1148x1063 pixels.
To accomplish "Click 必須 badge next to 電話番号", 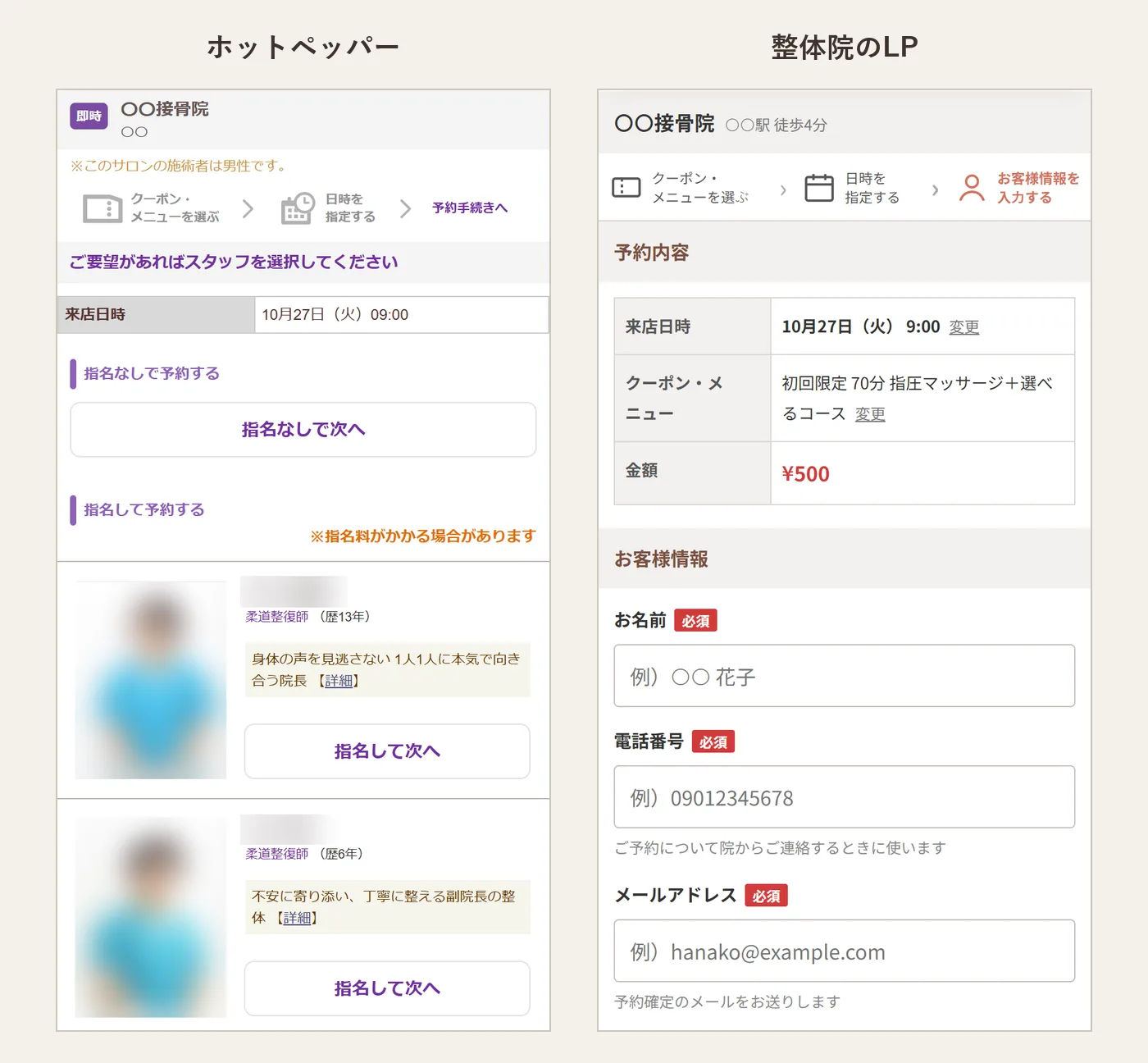I will tap(713, 742).
